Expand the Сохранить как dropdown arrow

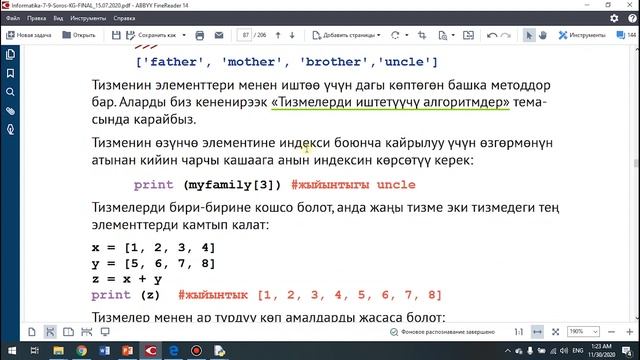point(184,35)
